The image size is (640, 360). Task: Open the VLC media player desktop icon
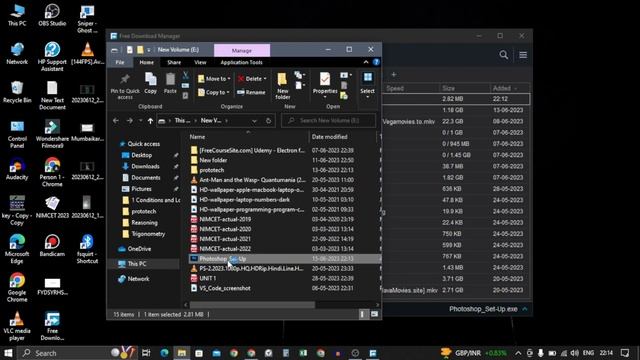pyautogui.click(x=17, y=326)
